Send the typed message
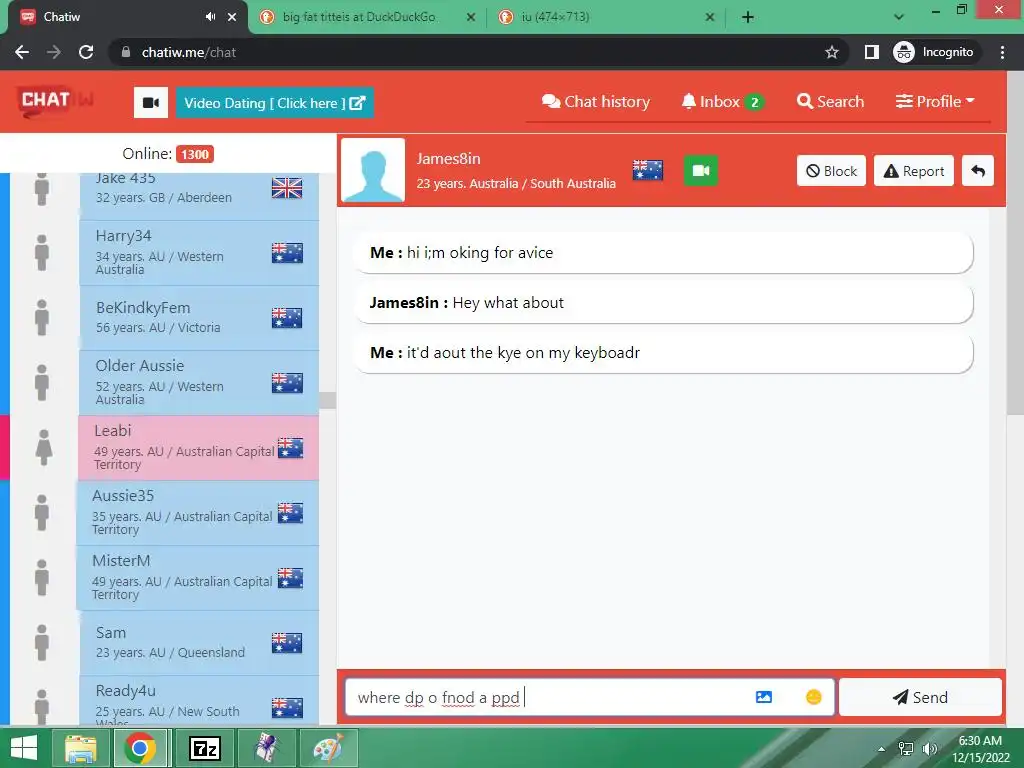 (x=920, y=697)
